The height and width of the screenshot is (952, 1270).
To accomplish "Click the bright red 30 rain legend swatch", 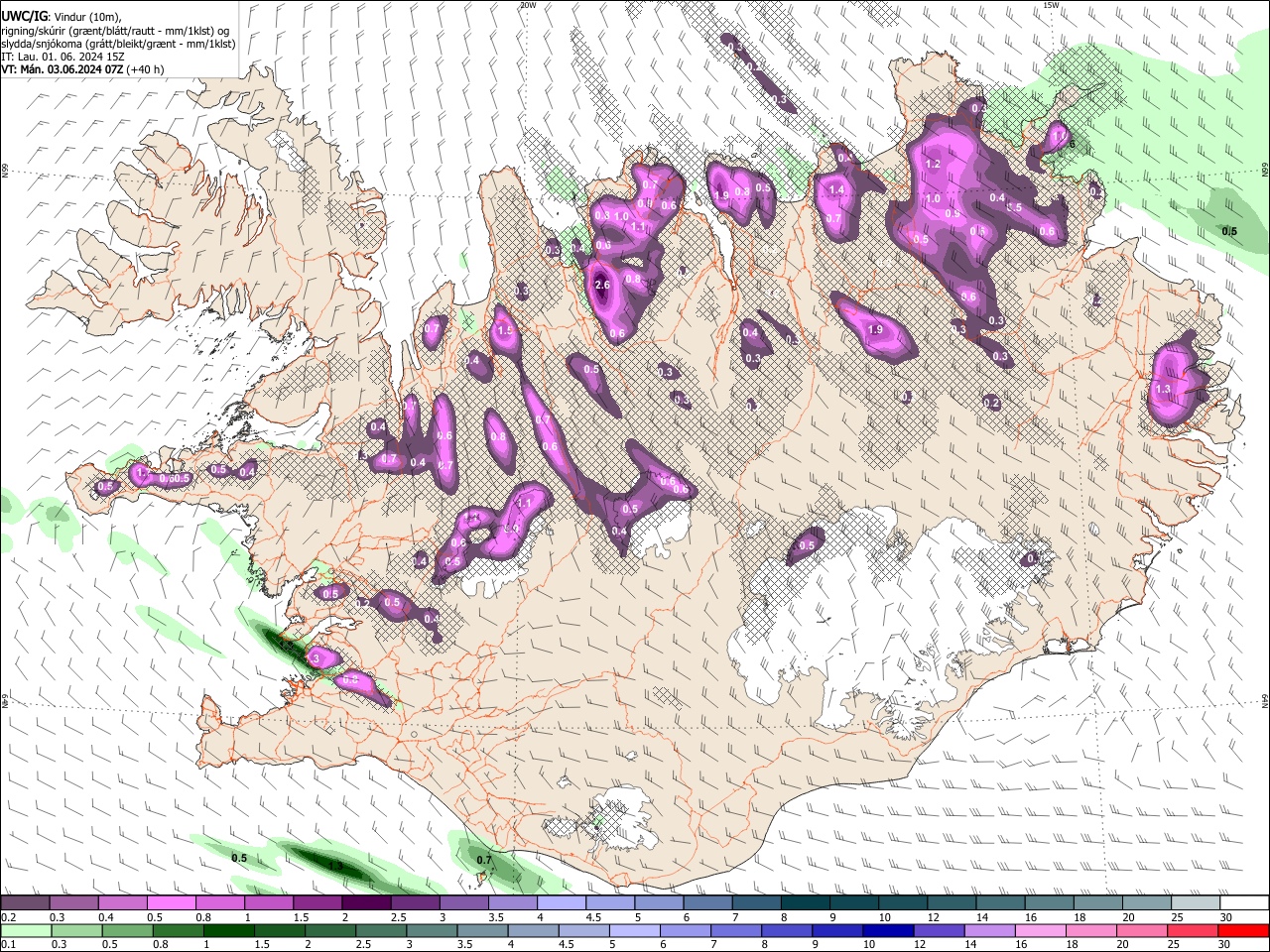I will tap(1245, 931).
